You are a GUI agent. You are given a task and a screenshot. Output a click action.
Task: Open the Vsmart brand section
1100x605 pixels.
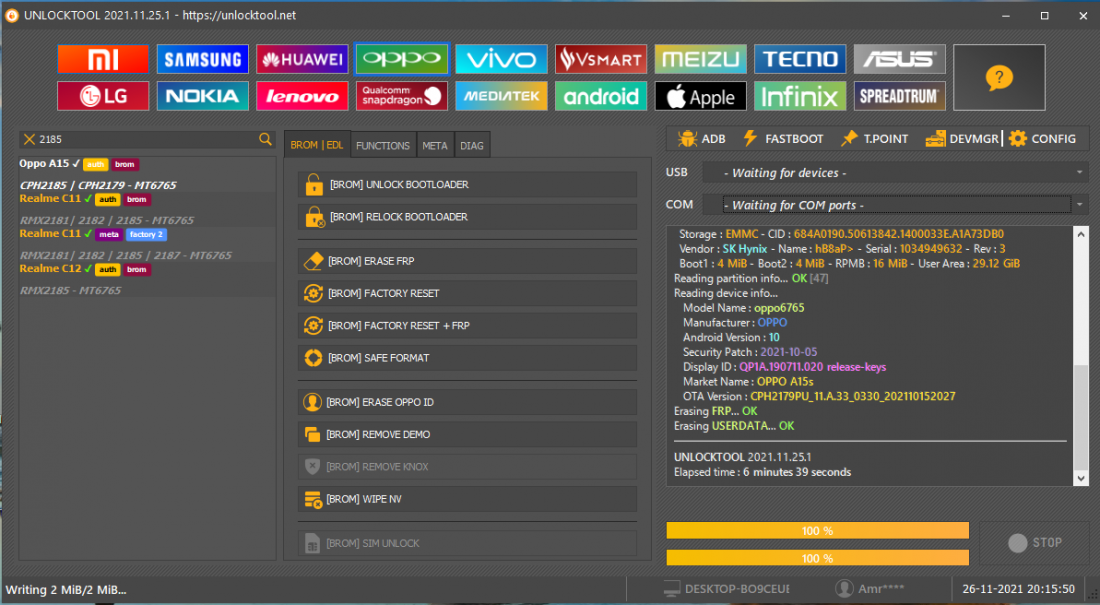(601, 59)
